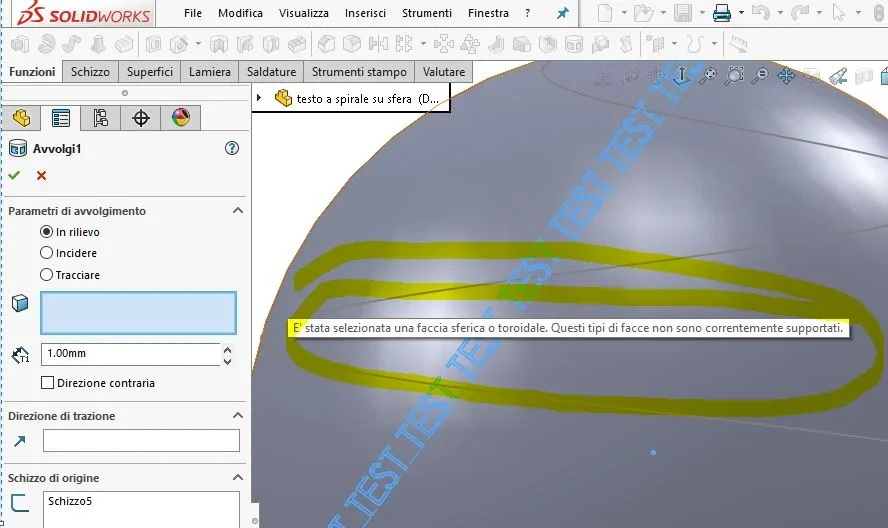888x528 pixels.
Task: Switch to the Lamiera tab
Action: point(210,72)
